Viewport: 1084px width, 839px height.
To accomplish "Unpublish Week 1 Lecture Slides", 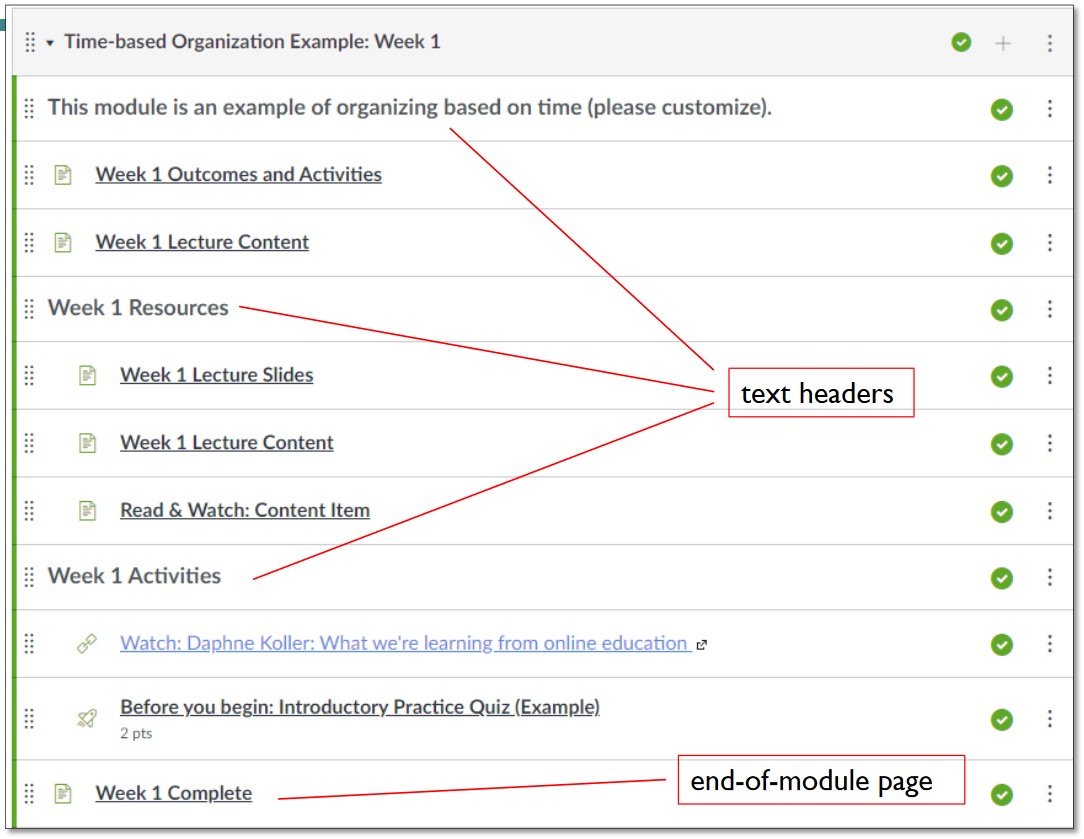I will pyautogui.click(x=1002, y=376).
